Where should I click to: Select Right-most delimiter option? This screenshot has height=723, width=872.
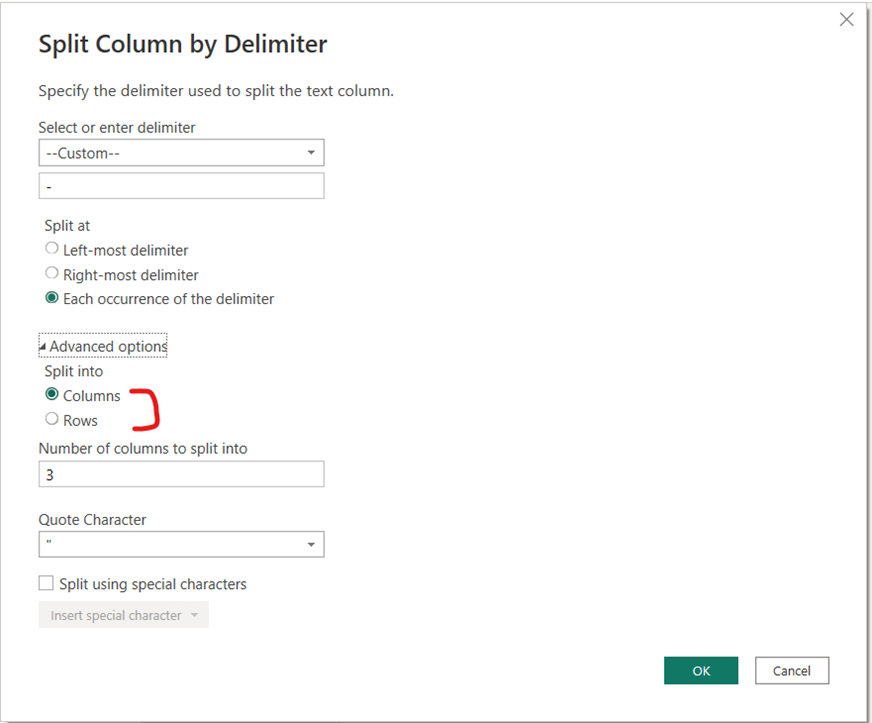pos(51,273)
